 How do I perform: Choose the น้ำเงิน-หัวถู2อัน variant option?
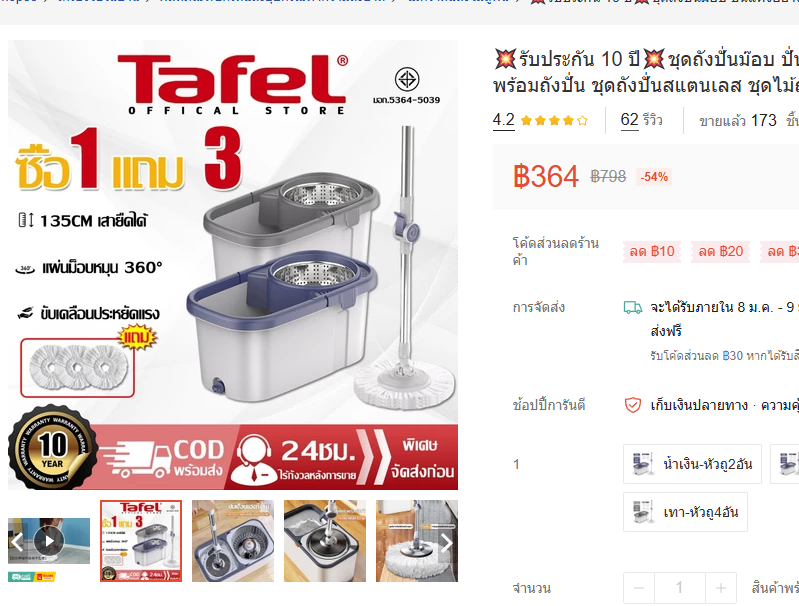tap(692, 464)
